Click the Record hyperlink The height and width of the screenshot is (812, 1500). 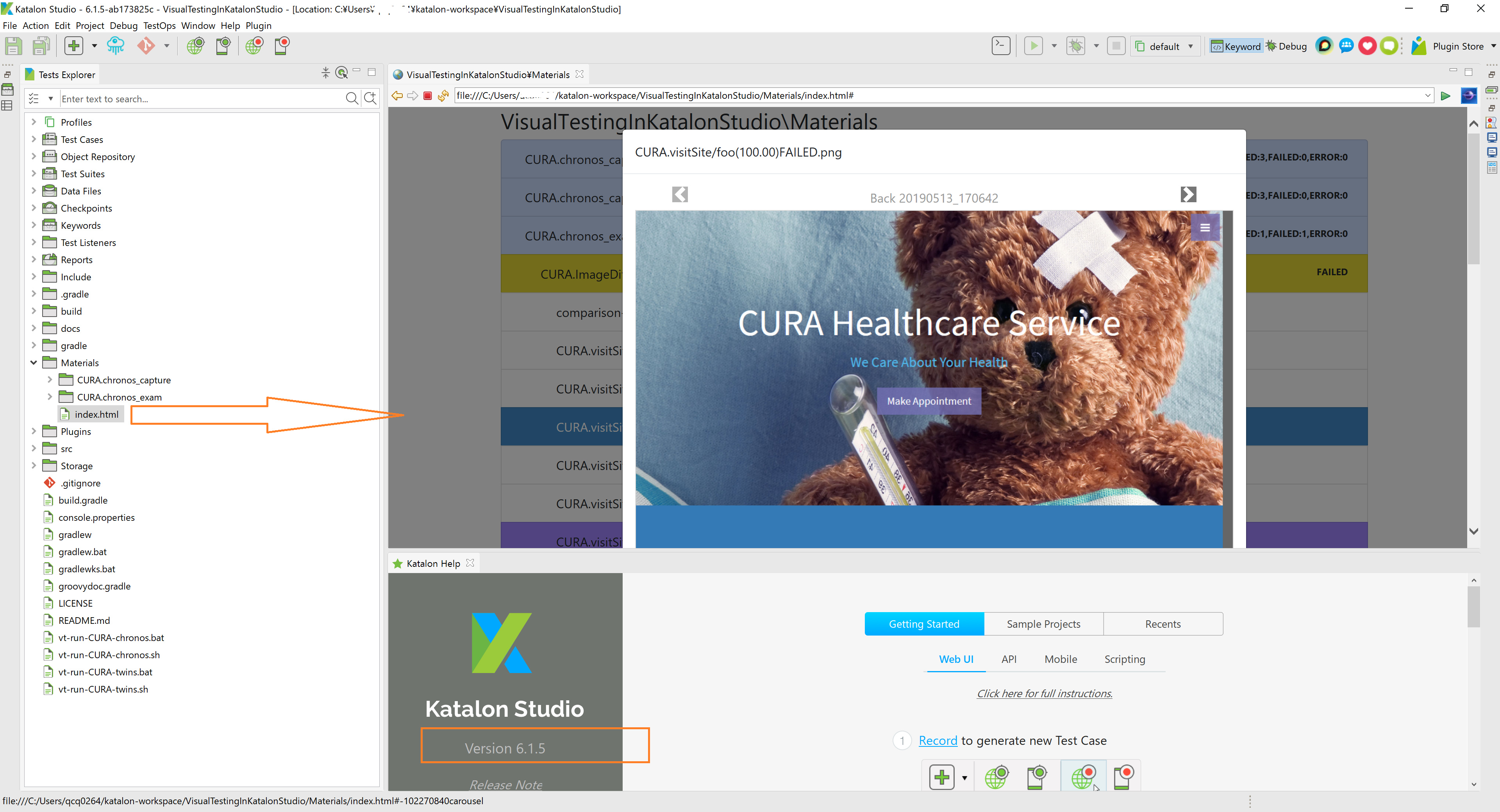point(937,741)
